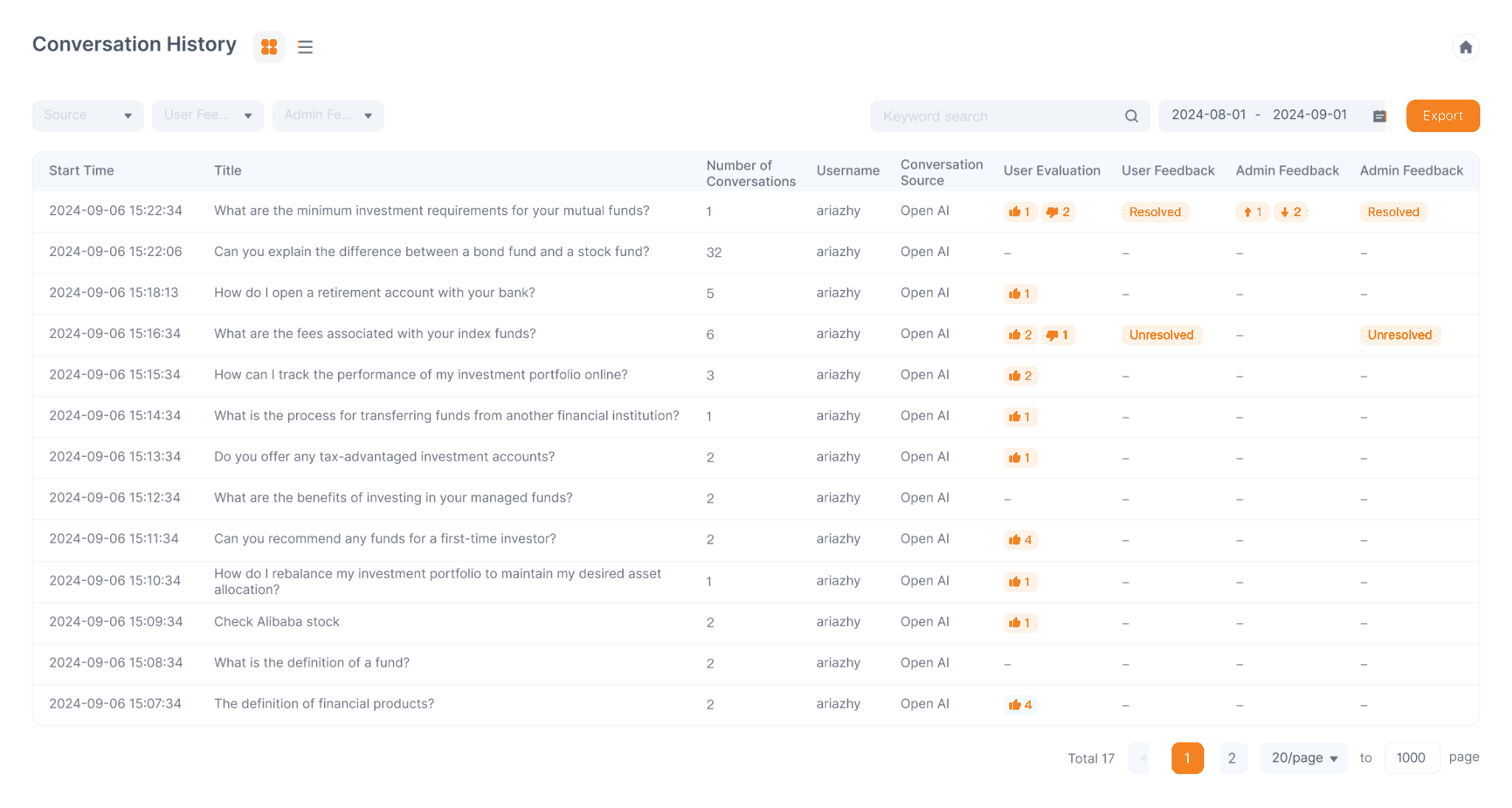Open 'Check Alibaba stock' conversation
The image size is (1512, 808).
click(277, 622)
